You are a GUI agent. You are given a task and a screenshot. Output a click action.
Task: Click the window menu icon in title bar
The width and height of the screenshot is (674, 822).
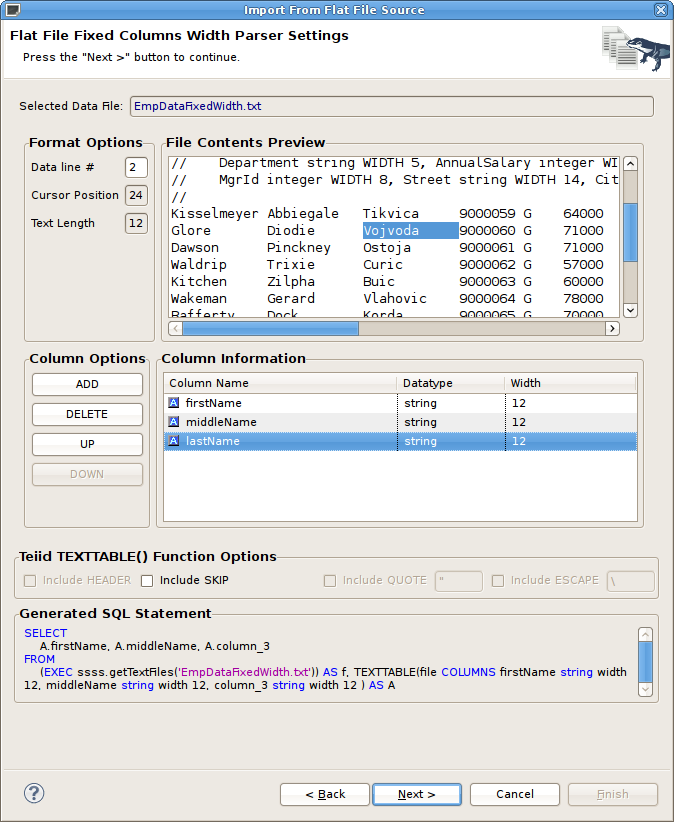point(11,10)
